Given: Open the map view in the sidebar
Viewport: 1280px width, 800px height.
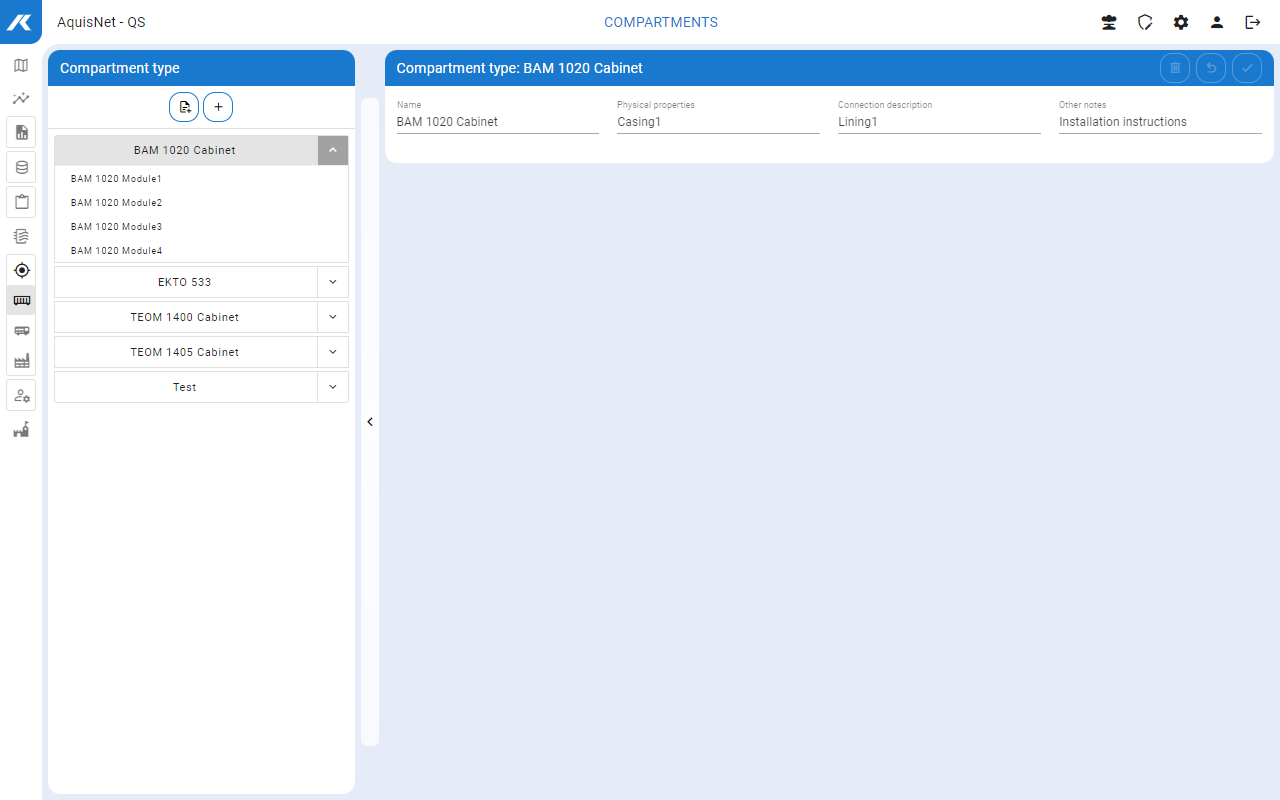Looking at the screenshot, I should tap(21, 66).
